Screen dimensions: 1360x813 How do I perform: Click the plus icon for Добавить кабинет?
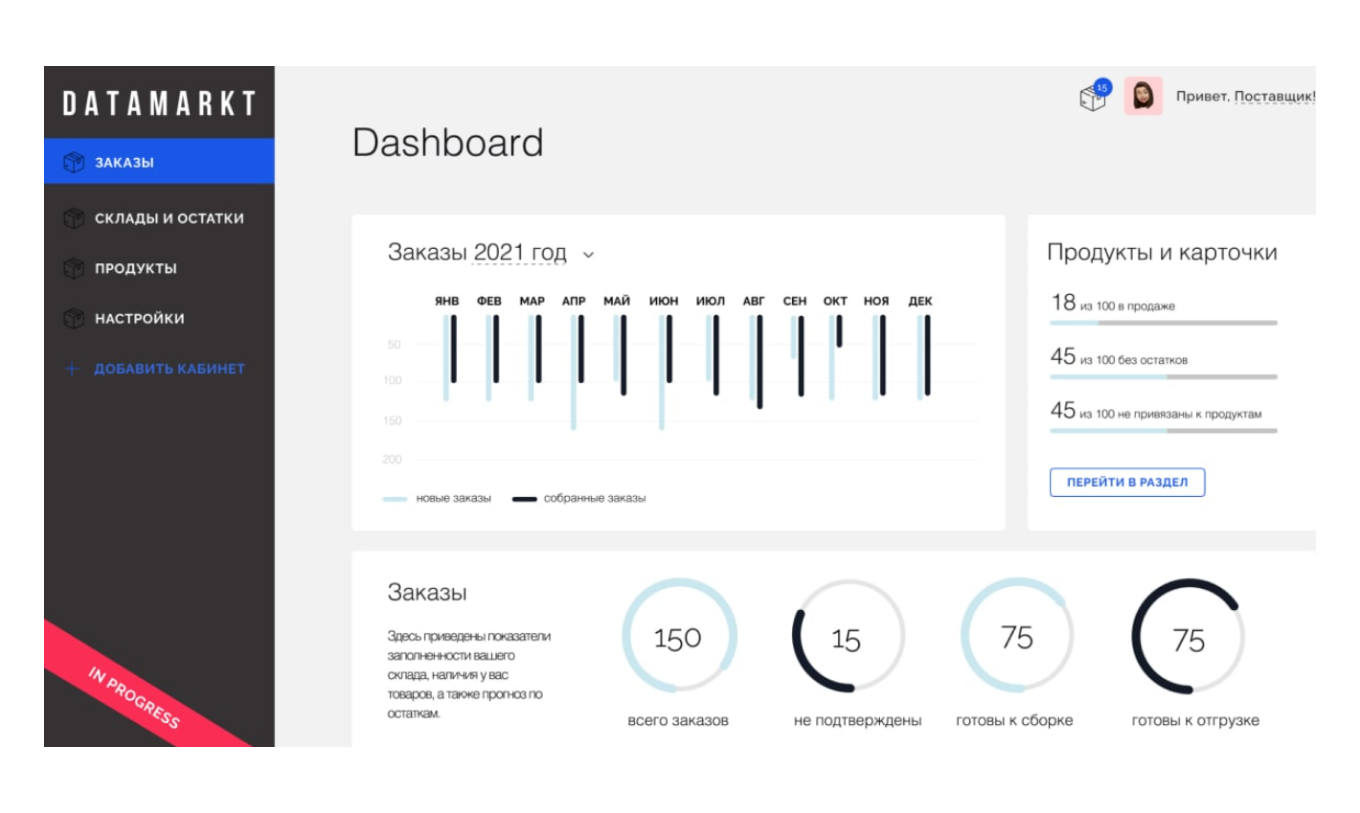click(x=72, y=369)
